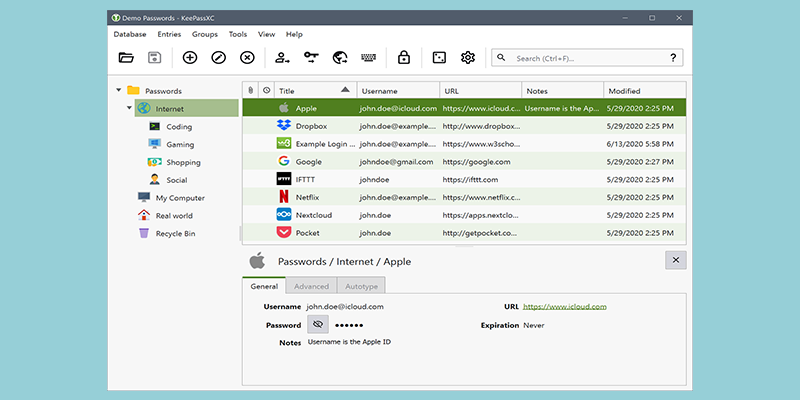Click the Netflix icon in entry list

point(284,197)
